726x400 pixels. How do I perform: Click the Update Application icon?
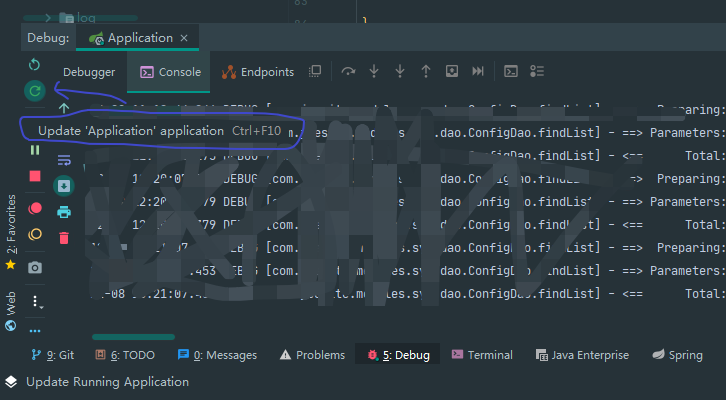35,91
